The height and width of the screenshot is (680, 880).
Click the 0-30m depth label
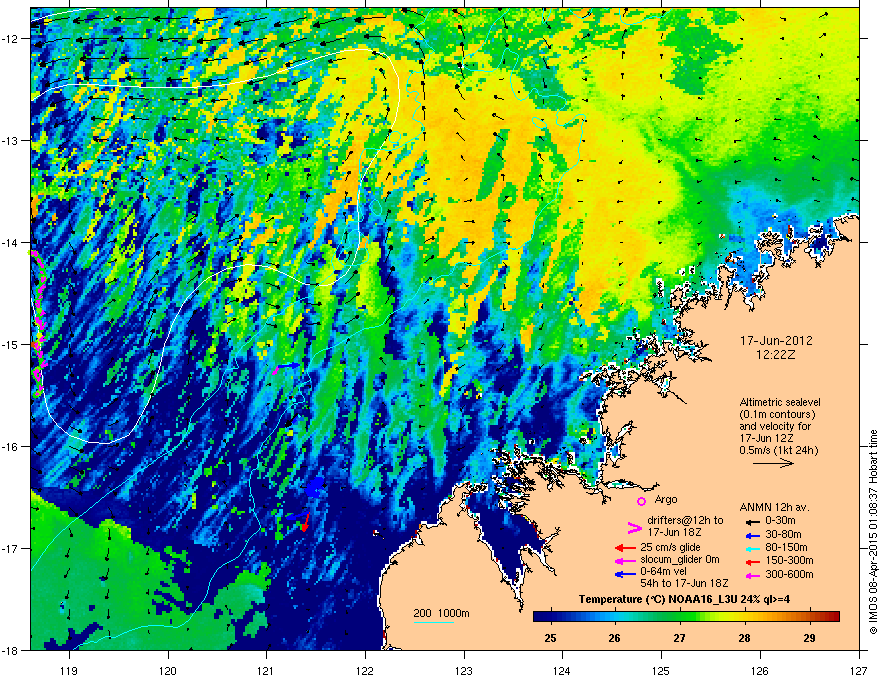click(780, 521)
